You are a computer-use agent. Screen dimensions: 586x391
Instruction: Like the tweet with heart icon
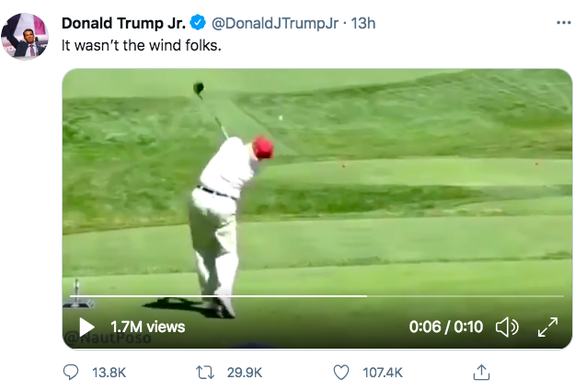341,373
